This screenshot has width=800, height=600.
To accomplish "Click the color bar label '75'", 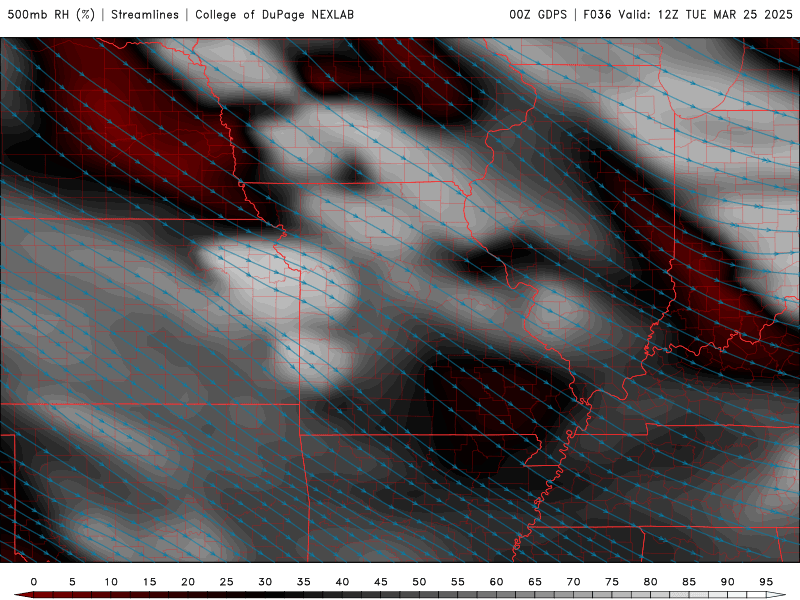I will click(x=612, y=582).
